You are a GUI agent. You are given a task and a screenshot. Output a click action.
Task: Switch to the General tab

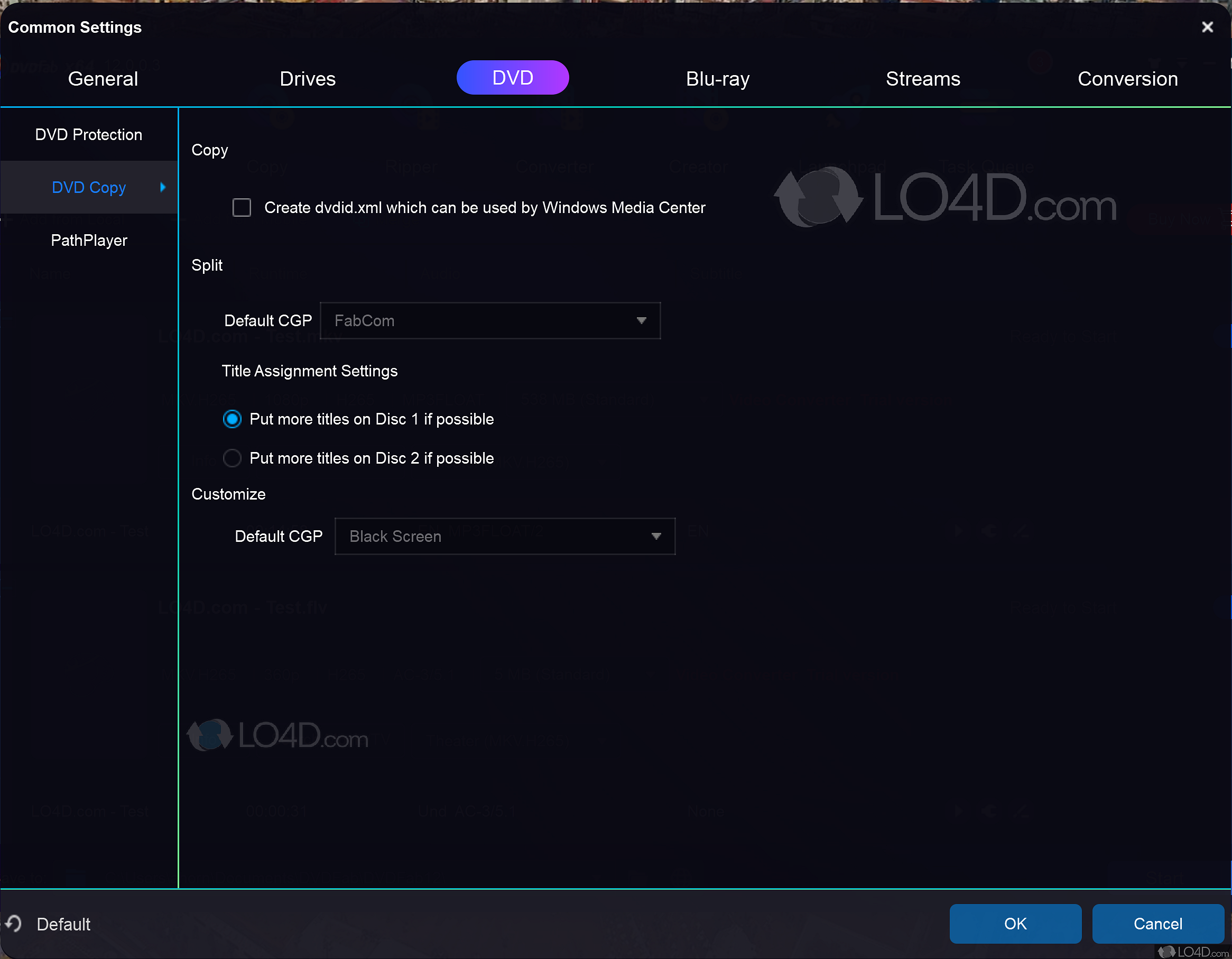pyautogui.click(x=102, y=78)
